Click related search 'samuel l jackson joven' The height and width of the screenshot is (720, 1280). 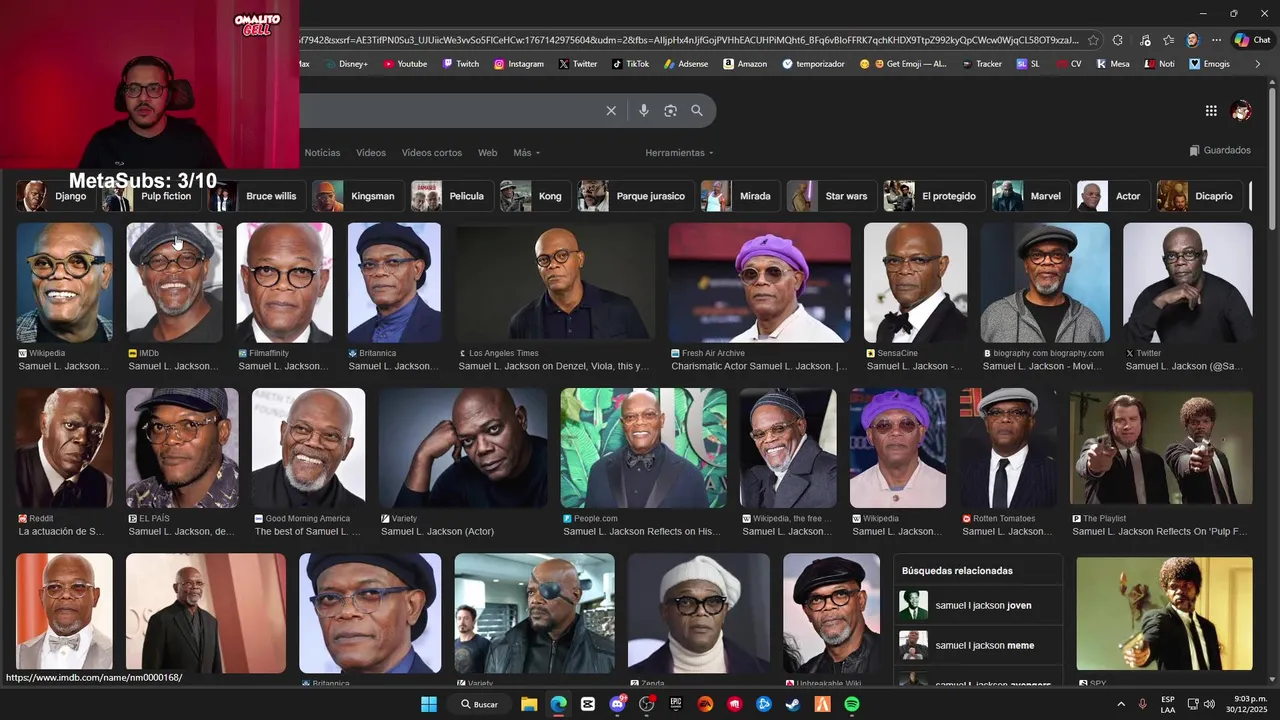coord(977,605)
